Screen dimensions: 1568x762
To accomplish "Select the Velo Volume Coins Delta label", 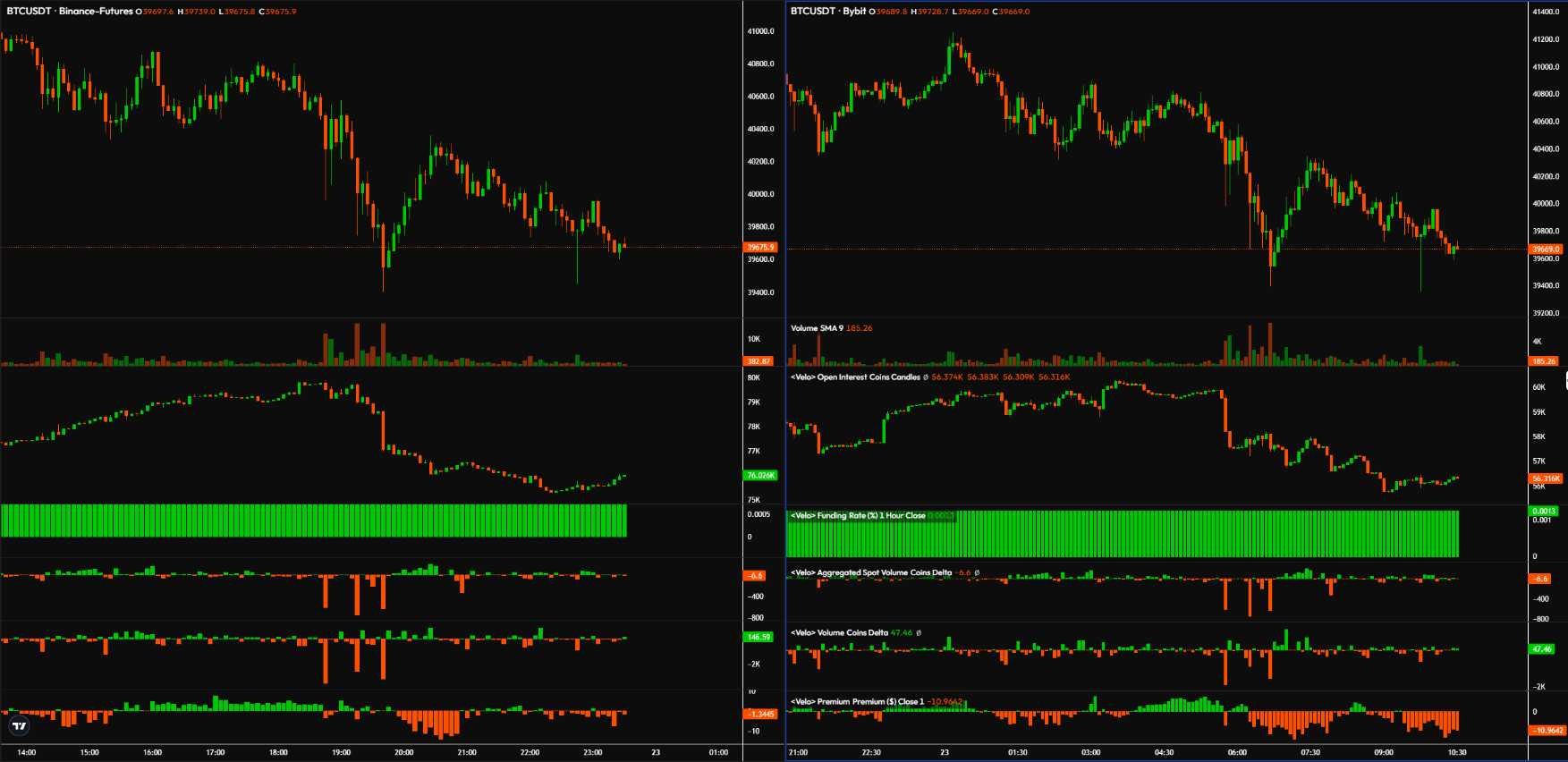I will tap(839, 633).
